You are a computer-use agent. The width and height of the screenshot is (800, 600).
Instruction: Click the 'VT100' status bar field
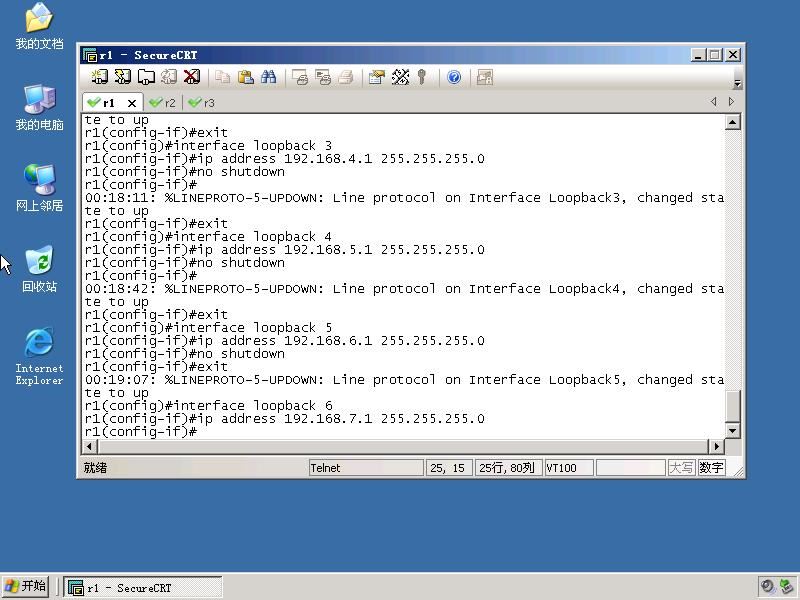(569, 468)
